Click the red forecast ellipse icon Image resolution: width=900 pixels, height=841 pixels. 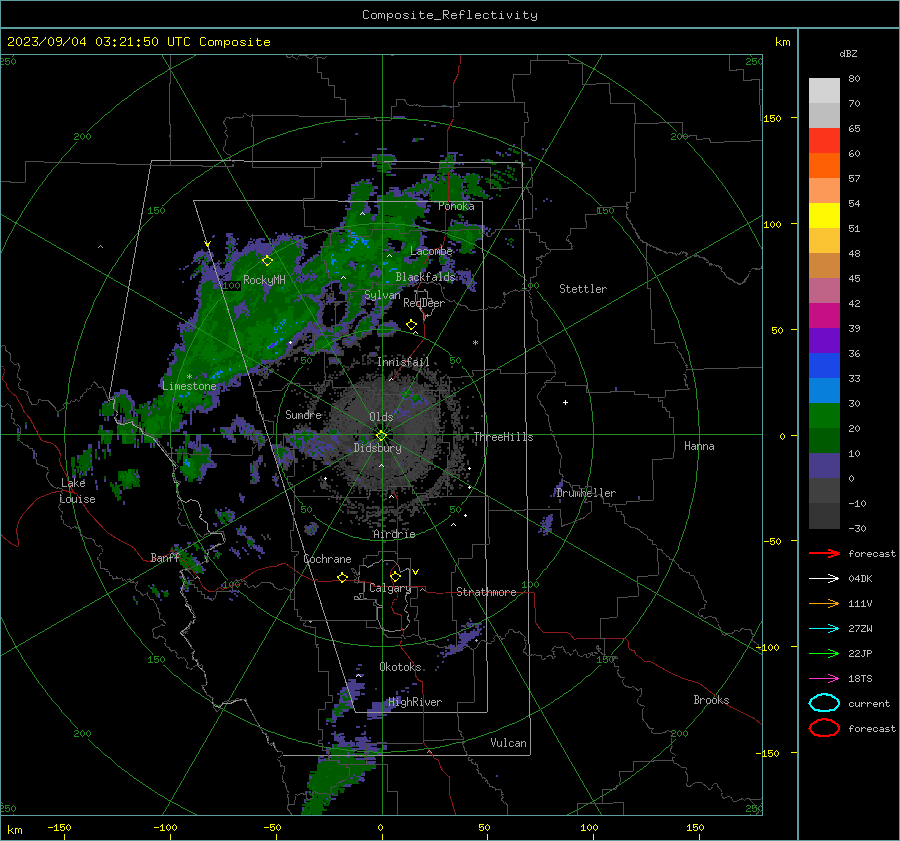tap(824, 728)
